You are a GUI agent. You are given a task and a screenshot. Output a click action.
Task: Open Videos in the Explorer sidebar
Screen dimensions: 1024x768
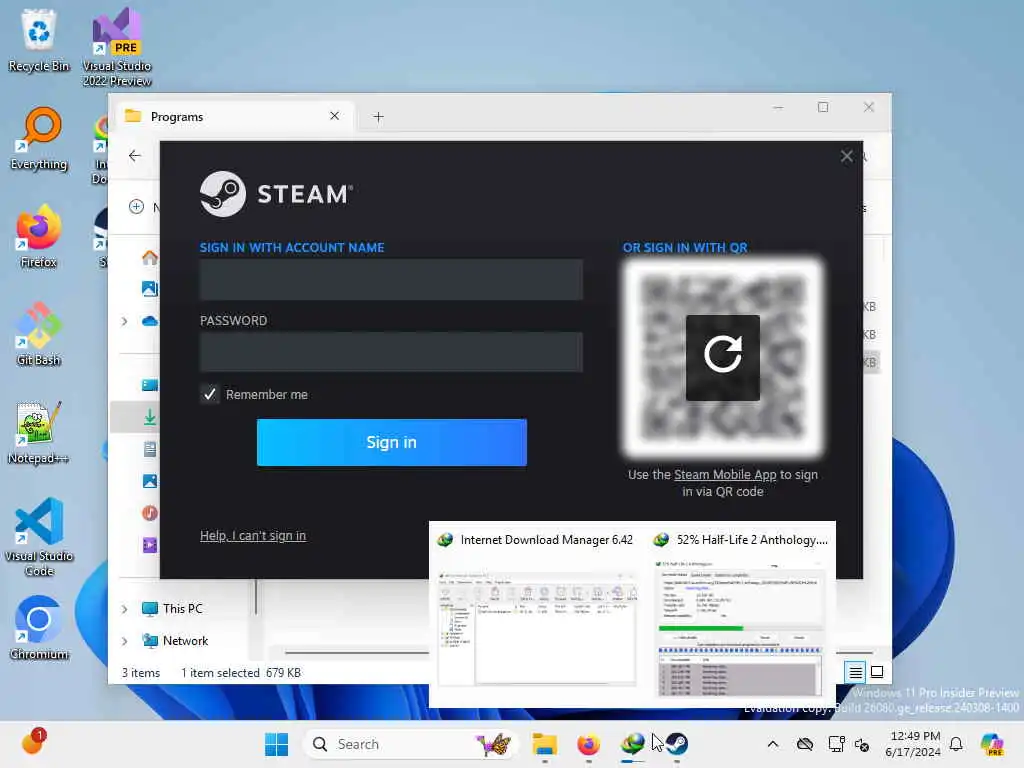(150, 545)
